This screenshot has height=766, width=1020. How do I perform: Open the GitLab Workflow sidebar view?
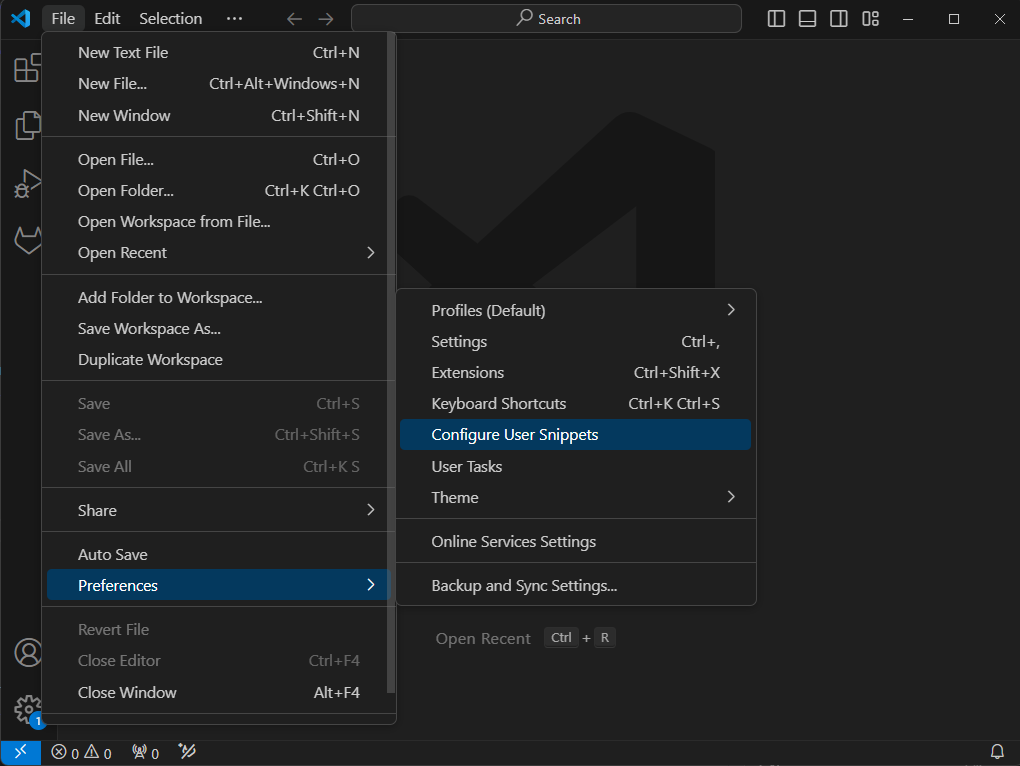pos(27,240)
